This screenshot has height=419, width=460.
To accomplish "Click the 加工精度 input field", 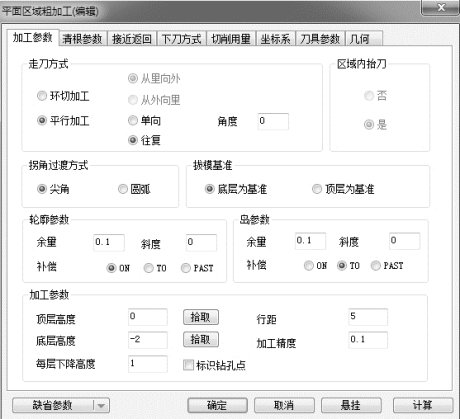I will [368, 340].
